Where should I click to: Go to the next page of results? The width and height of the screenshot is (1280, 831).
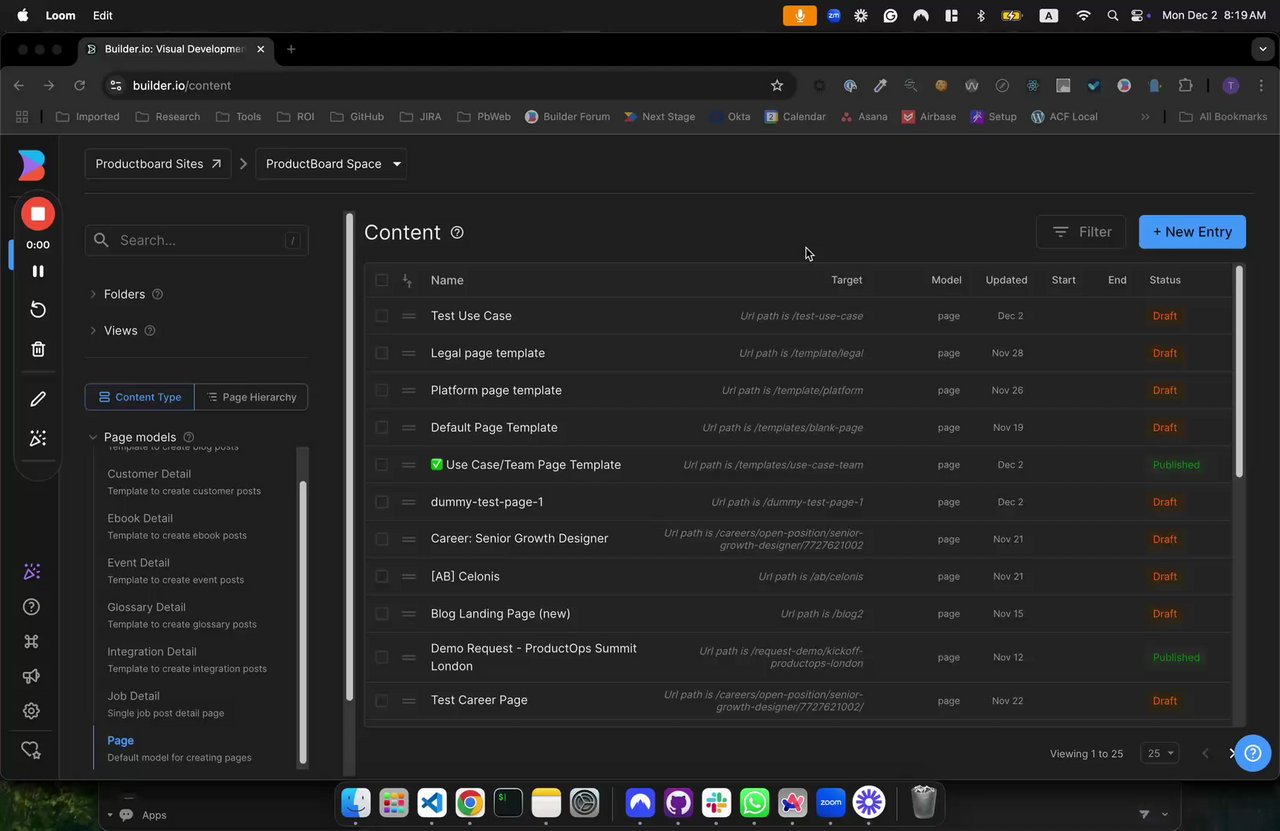(x=1232, y=753)
